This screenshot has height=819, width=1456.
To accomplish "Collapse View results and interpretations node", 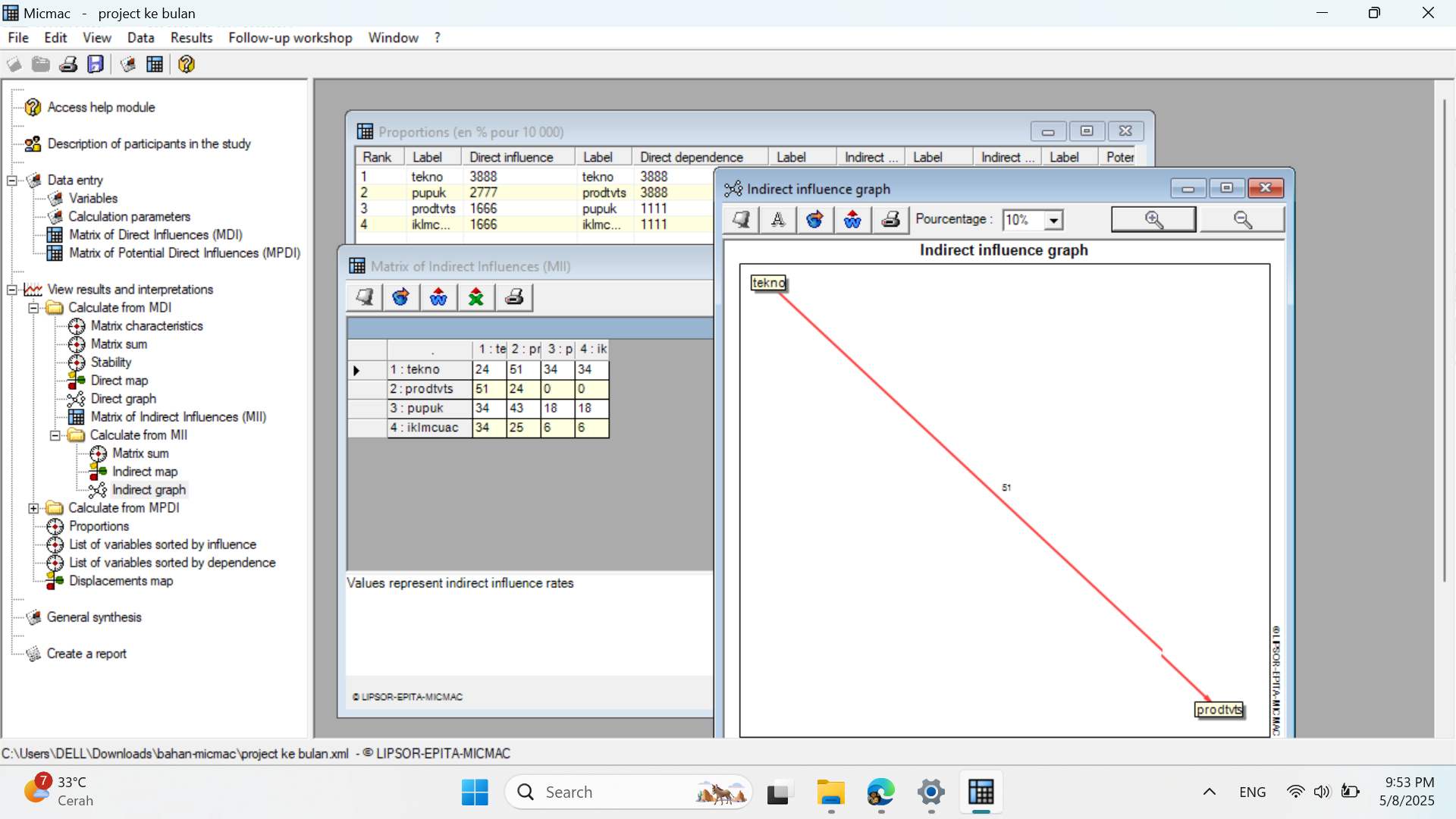I will coord(12,290).
